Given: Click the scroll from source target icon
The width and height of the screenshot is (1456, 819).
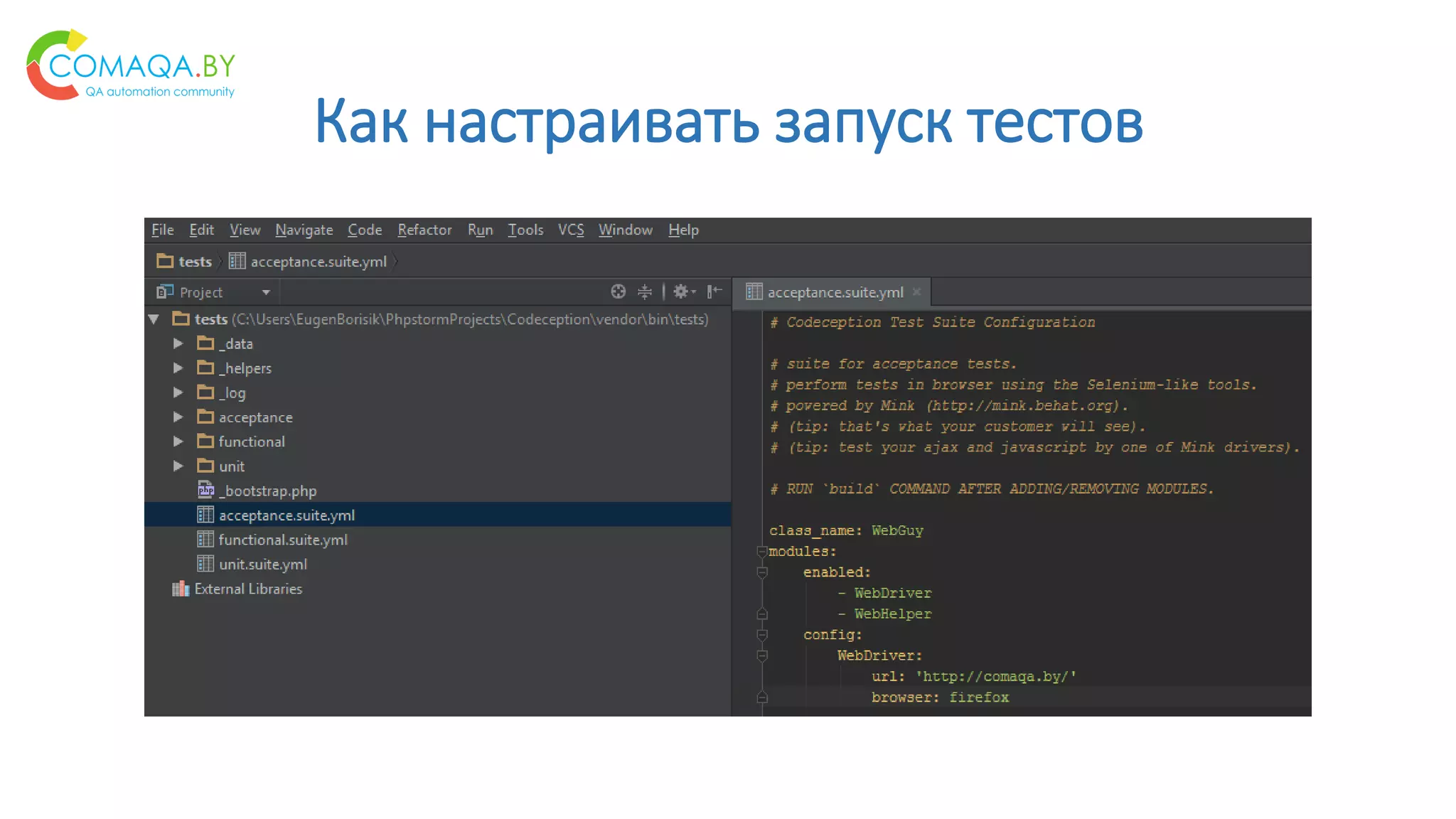Looking at the screenshot, I should [618, 291].
